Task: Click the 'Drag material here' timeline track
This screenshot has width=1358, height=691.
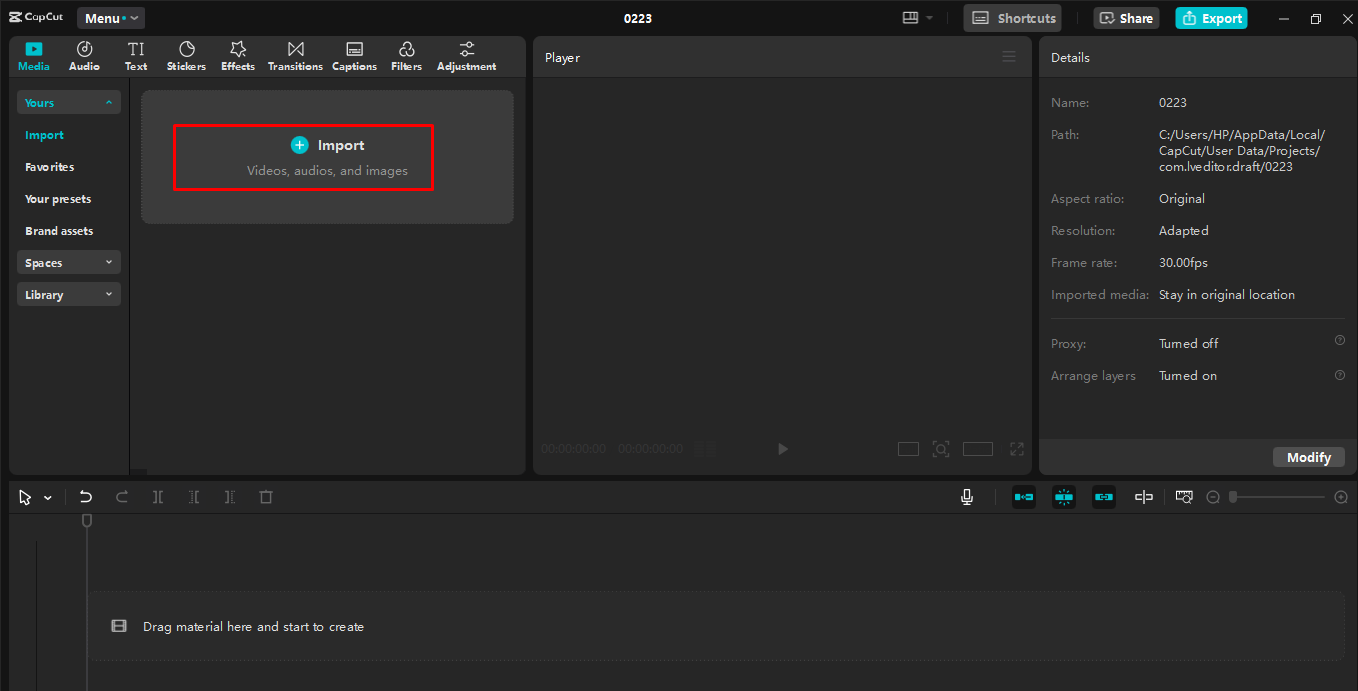Action: point(716,626)
